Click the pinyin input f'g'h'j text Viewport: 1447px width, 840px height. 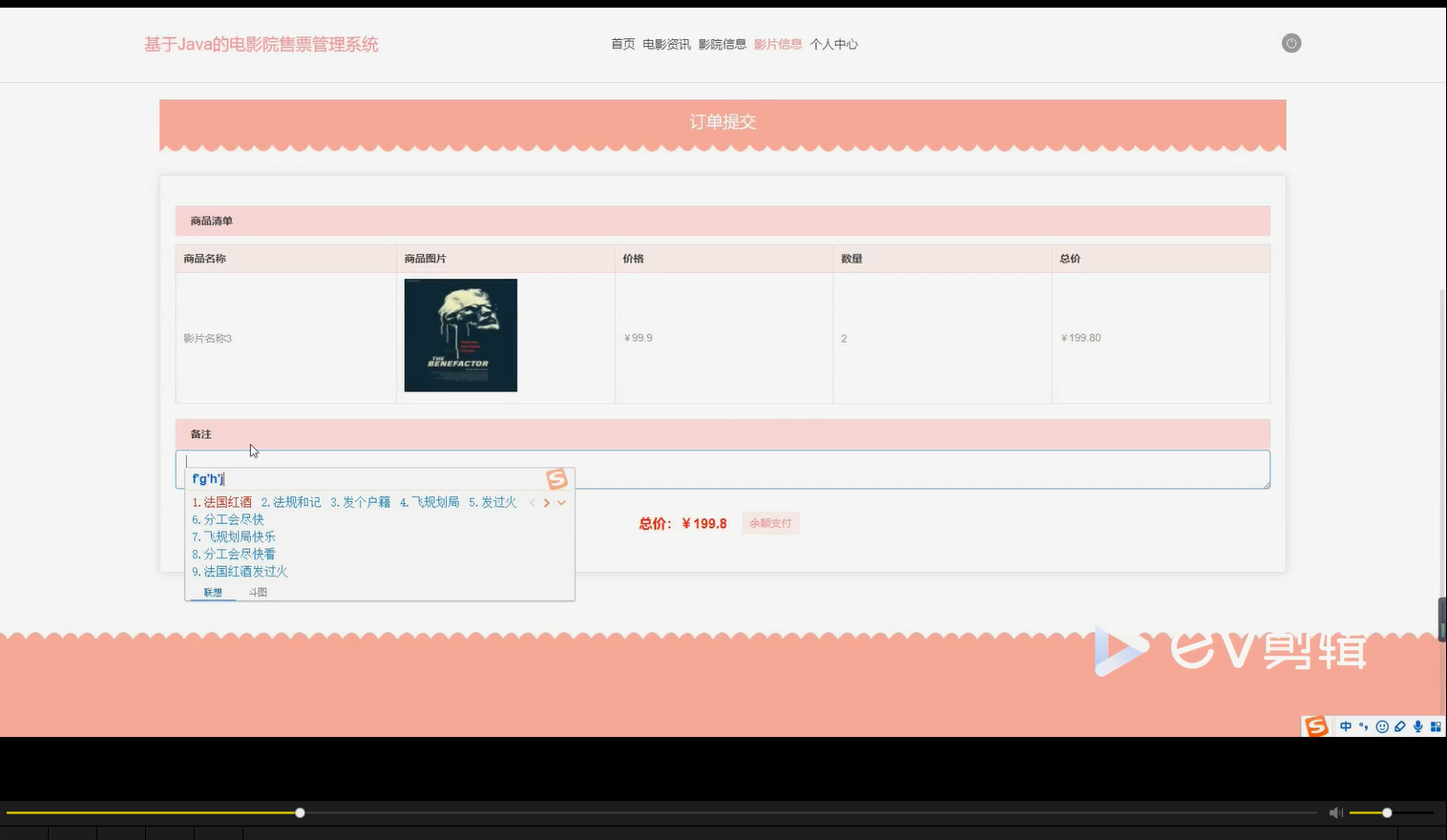click(x=208, y=479)
